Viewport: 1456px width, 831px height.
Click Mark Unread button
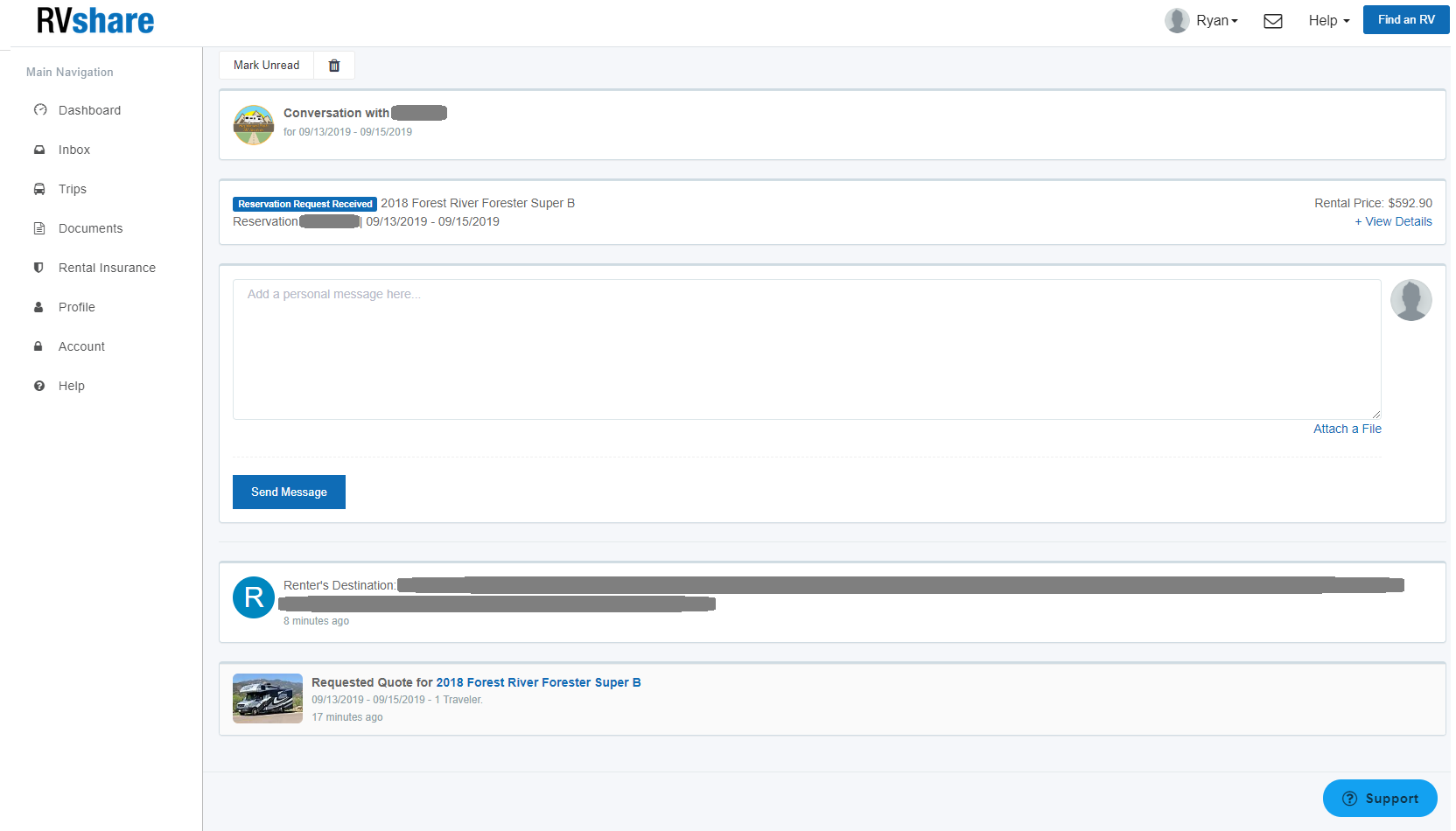(x=267, y=66)
